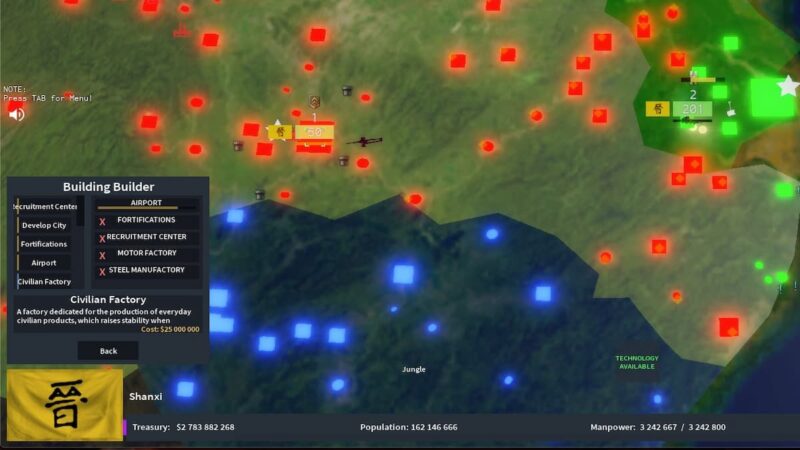The image size is (800, 450).
Task: Click the aircraft unit on the map
Action: pos(364,141)
